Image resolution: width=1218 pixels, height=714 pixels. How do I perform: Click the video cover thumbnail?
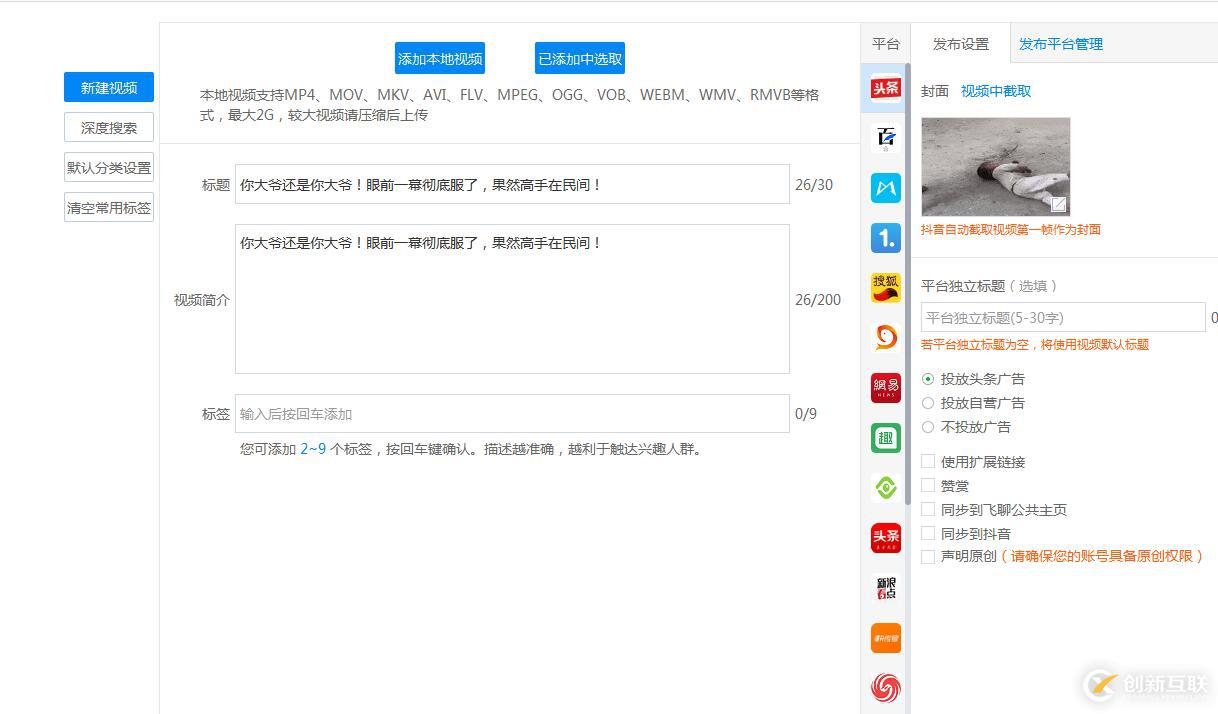point(995,165)
